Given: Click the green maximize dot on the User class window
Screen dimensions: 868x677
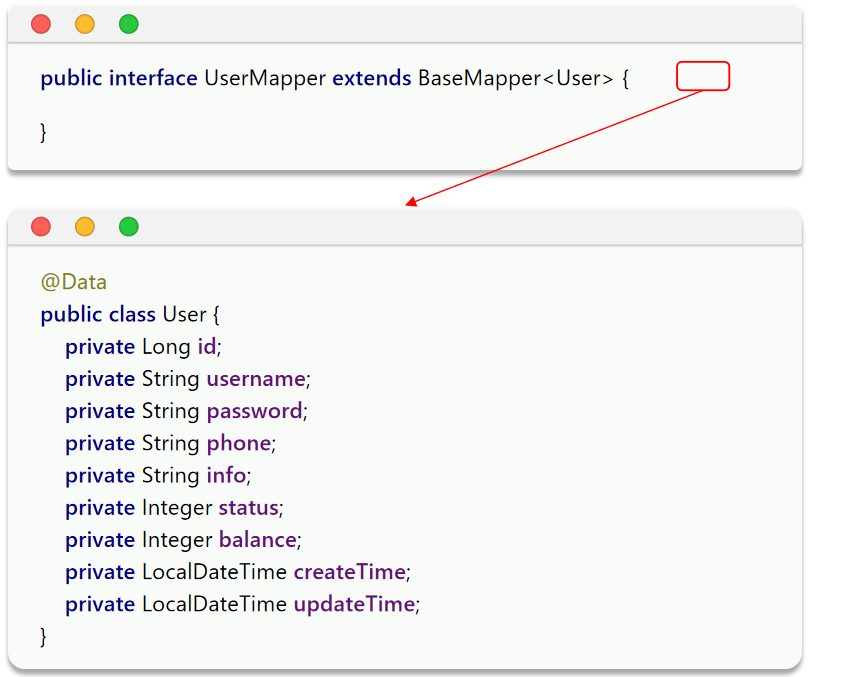Looking at the screenshot, I should coord(129,226).
